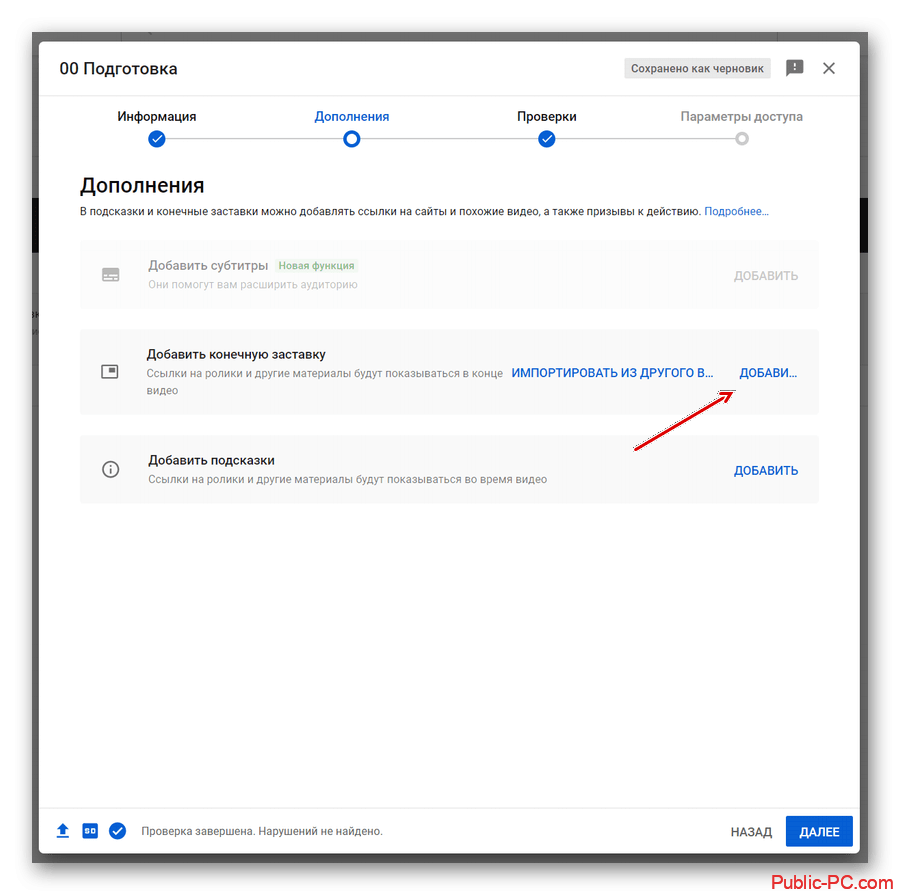The image size is (900, 895).
Task: Select the Информация step circle
Action: point(157,139)
